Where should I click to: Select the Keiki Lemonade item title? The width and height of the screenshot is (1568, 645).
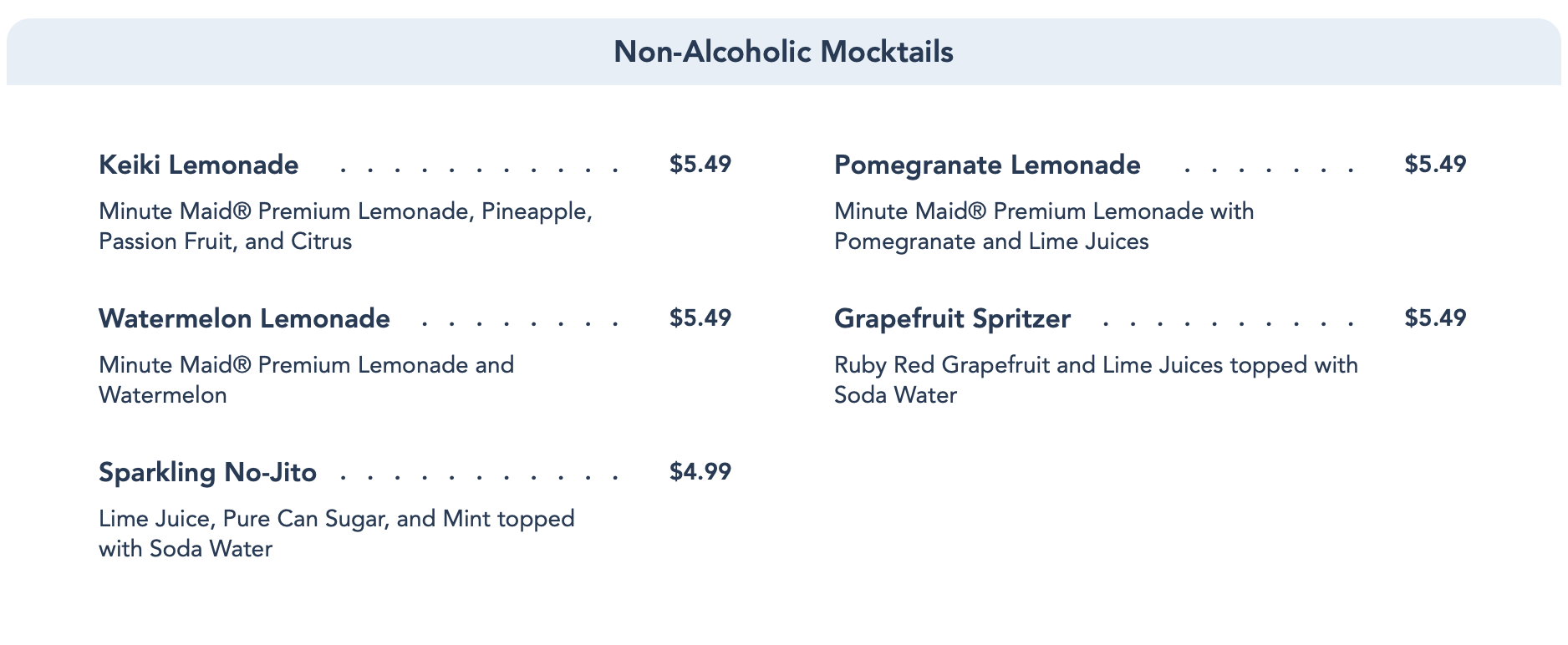198,165
